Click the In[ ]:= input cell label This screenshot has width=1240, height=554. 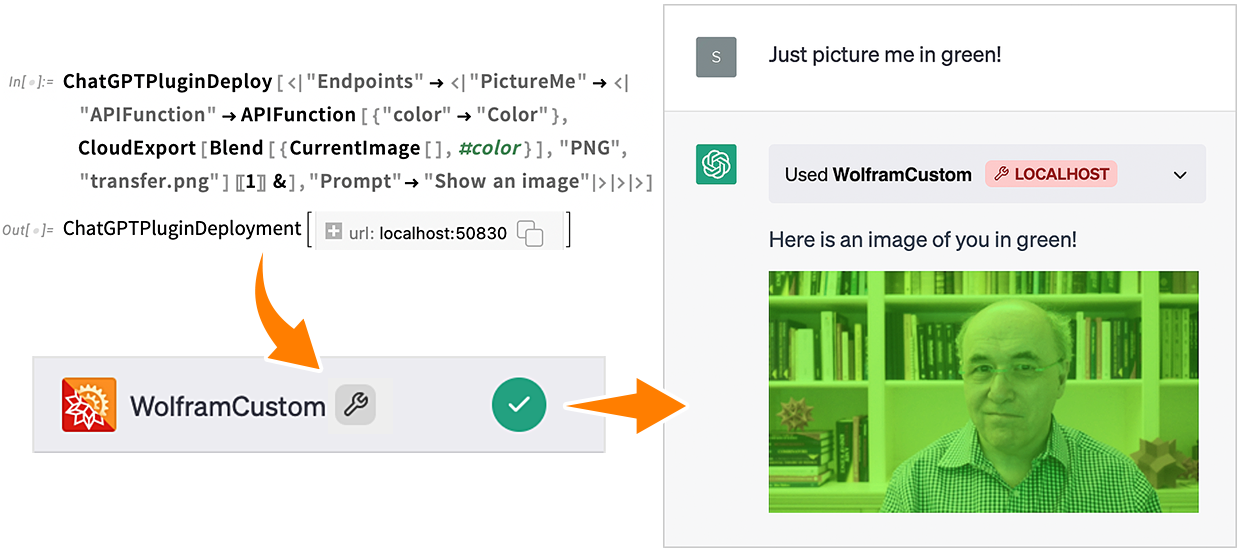pos(31,81)
